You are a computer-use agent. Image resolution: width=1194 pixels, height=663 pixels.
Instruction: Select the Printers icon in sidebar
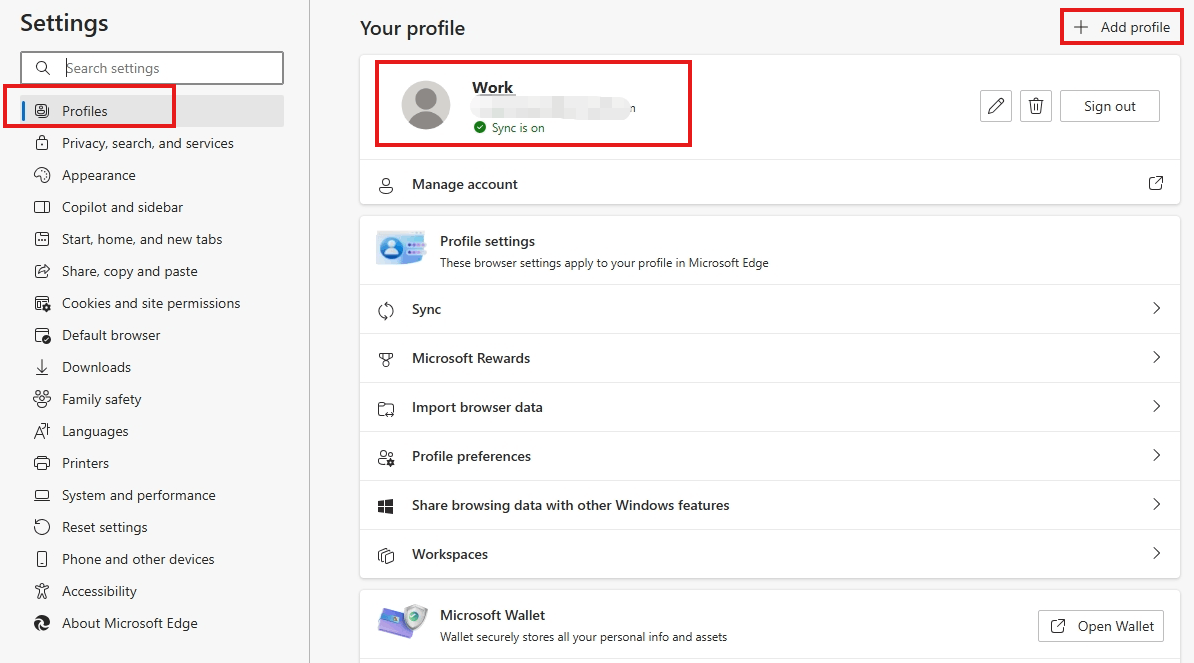tap(41, 463)
